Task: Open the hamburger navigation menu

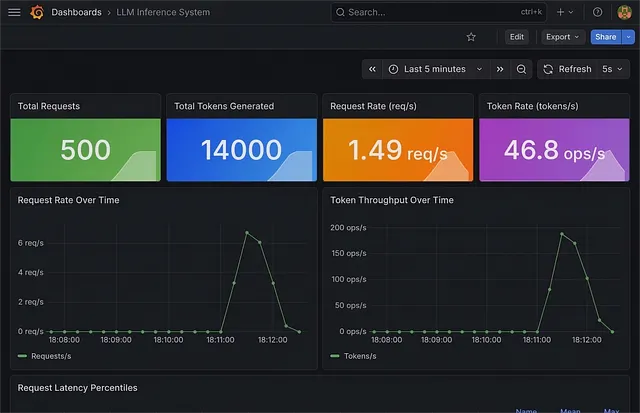Action: (x=14, y=12)
